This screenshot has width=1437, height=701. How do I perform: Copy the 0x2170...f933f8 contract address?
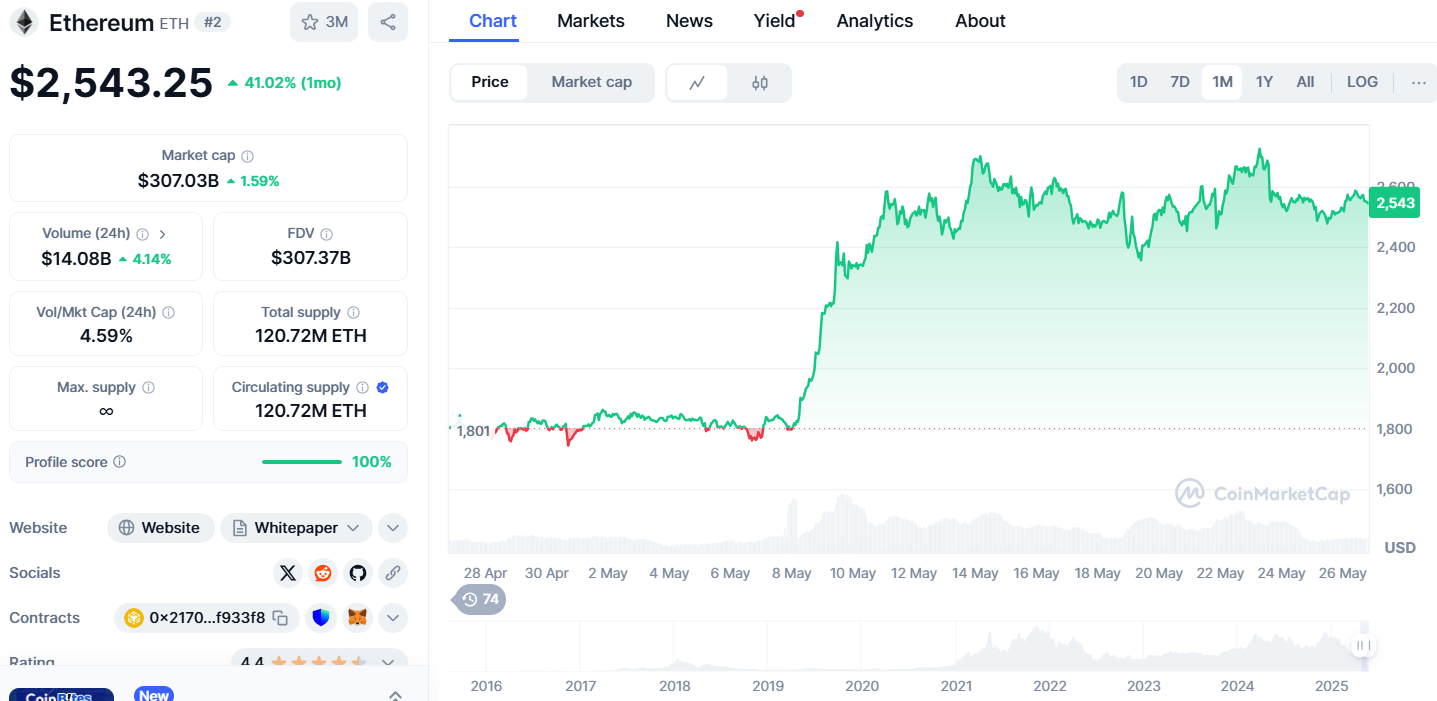[281, 618]
